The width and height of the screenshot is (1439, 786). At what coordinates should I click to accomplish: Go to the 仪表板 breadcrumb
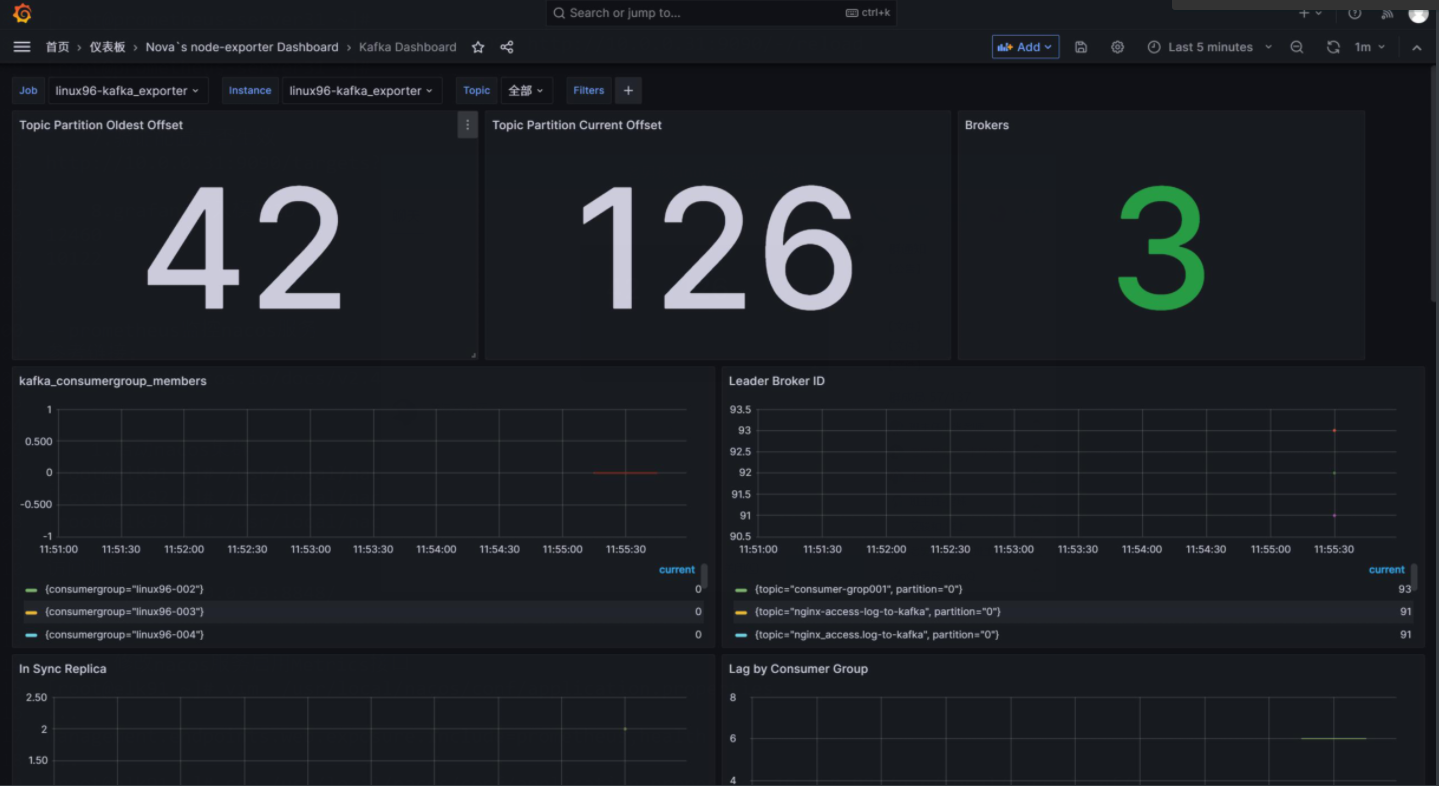(108, 47)
